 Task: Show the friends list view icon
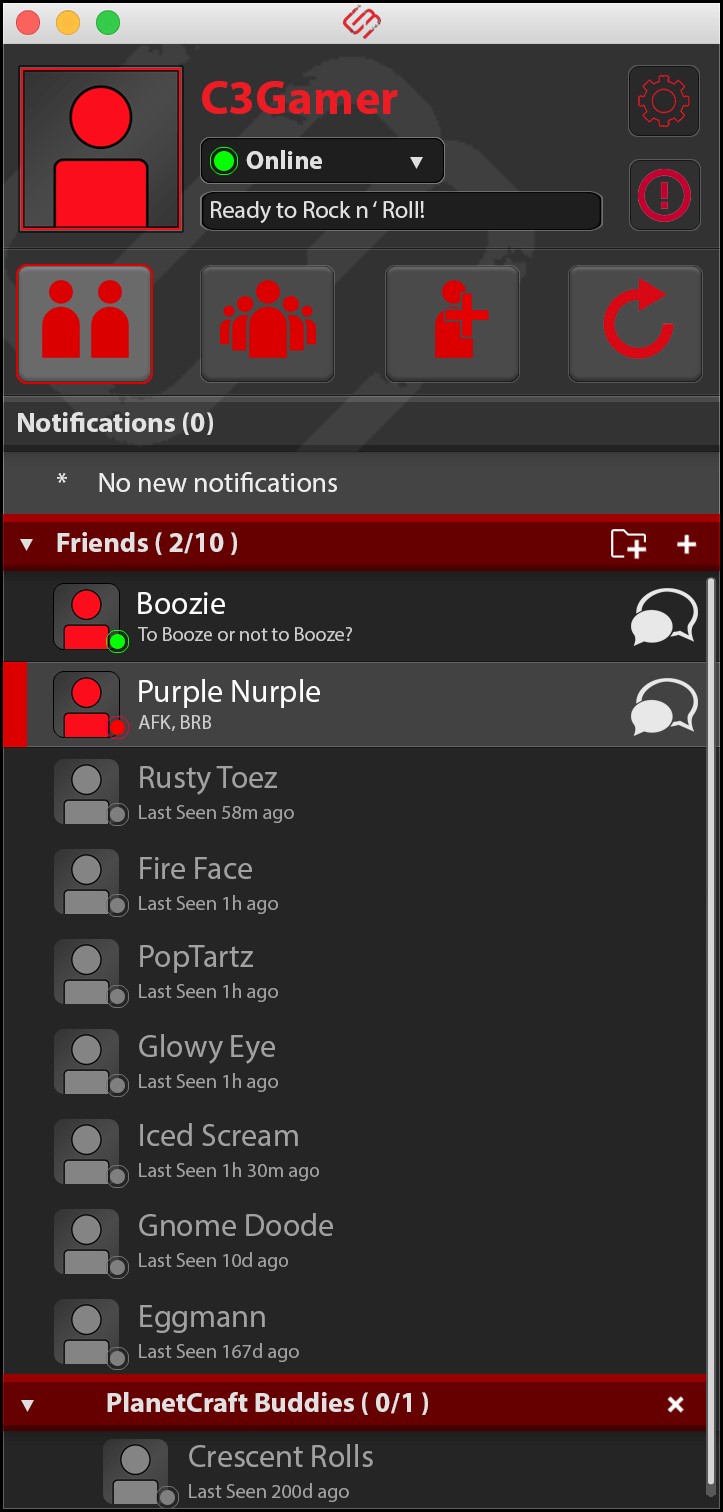click(85, 323)
